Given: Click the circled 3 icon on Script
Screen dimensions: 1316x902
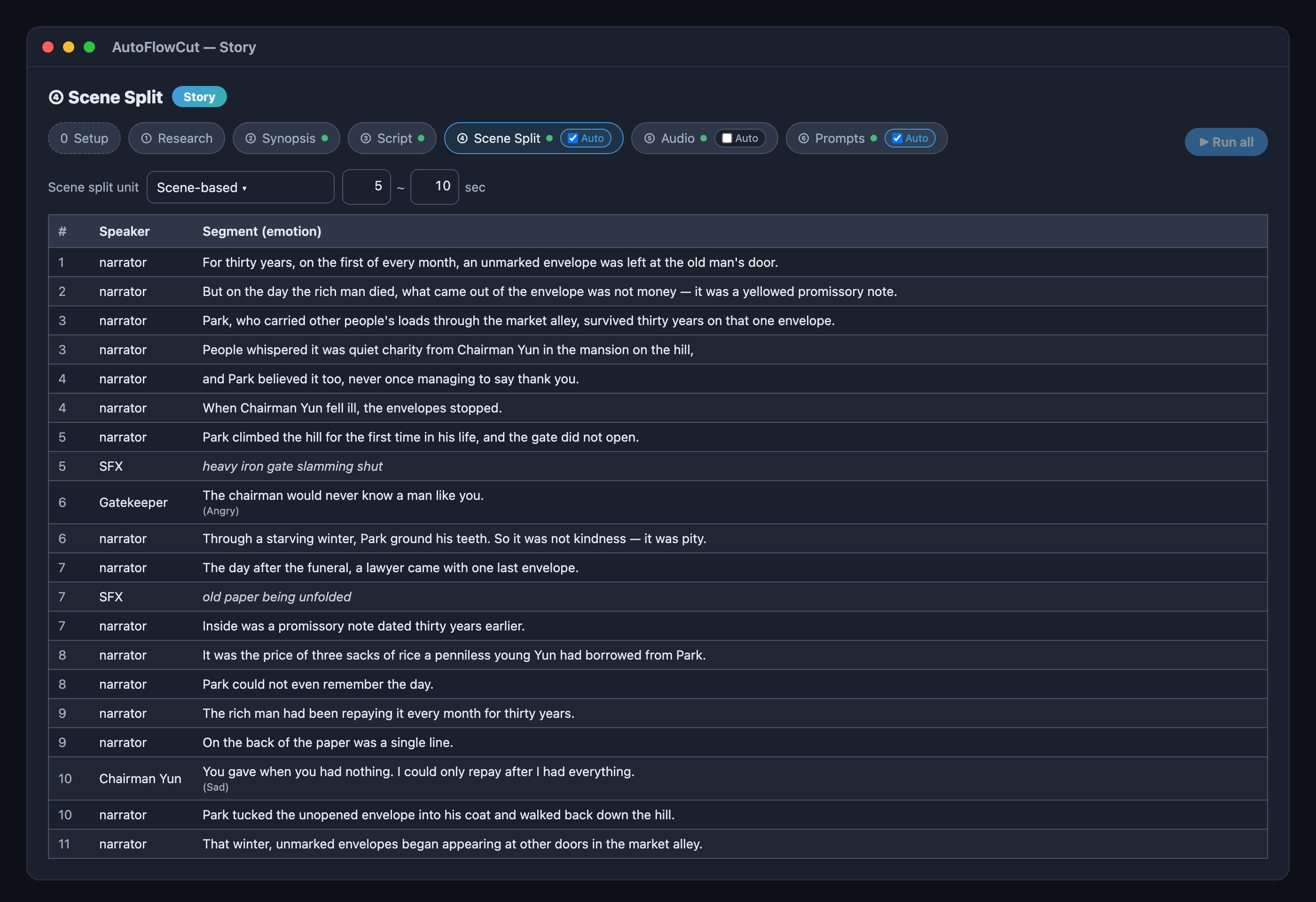Looking at the screenshot, I should [366, 139].
